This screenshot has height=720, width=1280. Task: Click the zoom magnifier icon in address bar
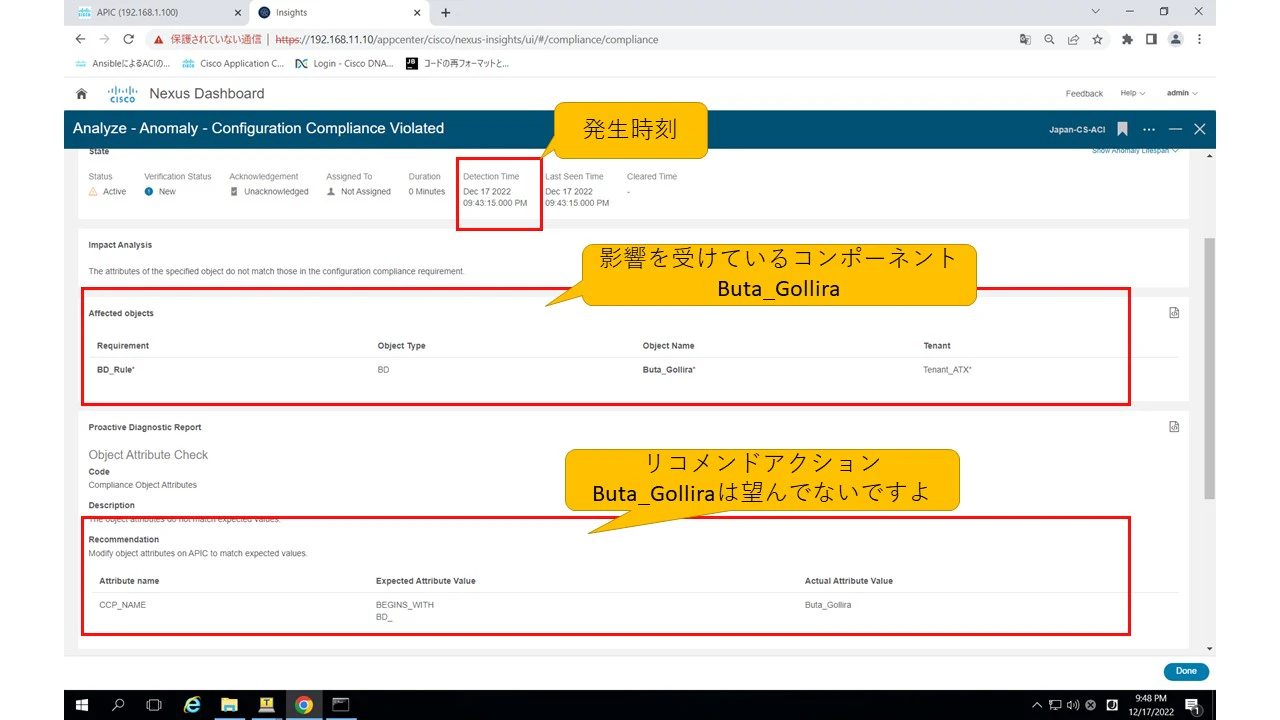pyautogui.click(x=1049, y=39)
